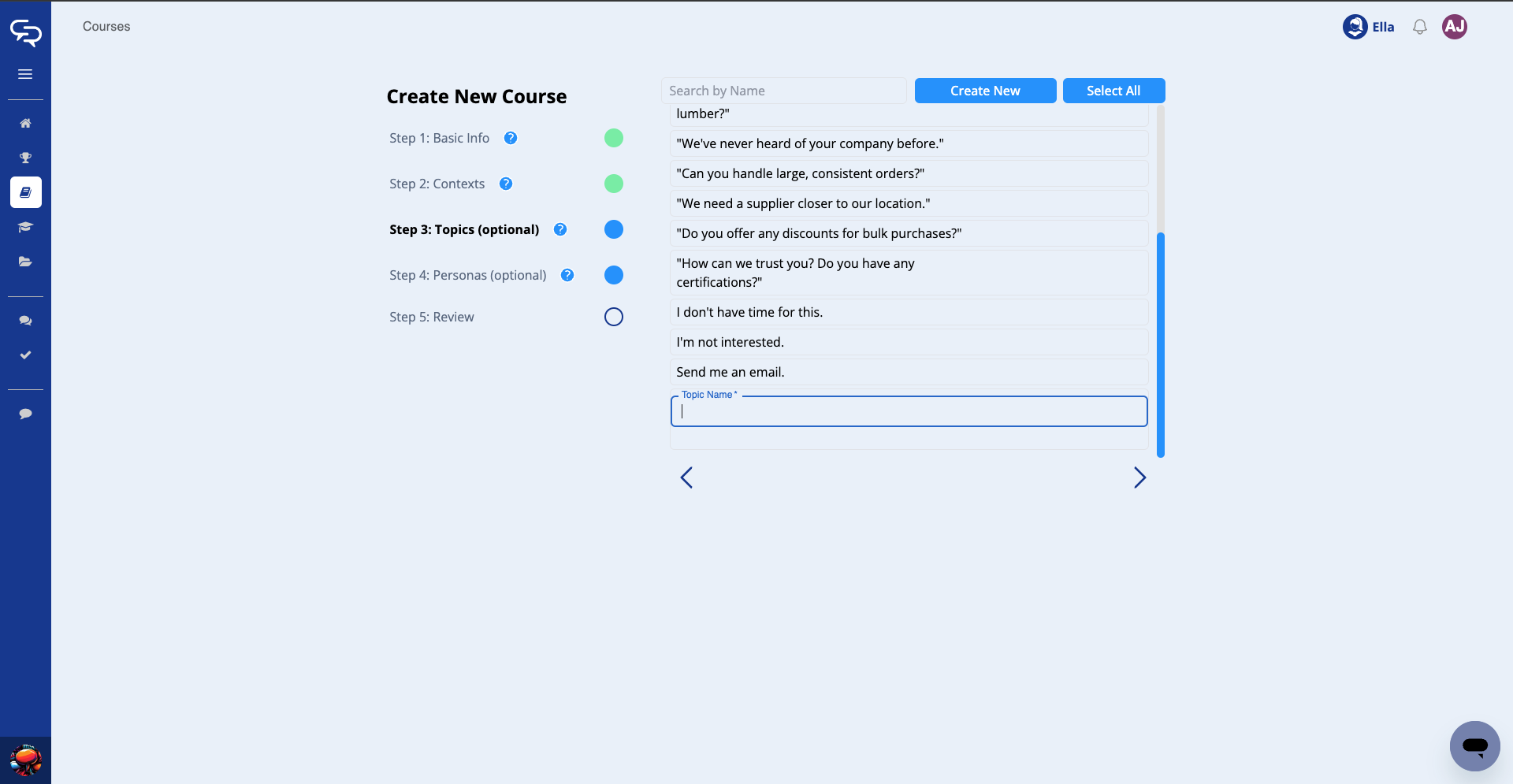Click the Step 3: Topics status circle

[613, 229]
